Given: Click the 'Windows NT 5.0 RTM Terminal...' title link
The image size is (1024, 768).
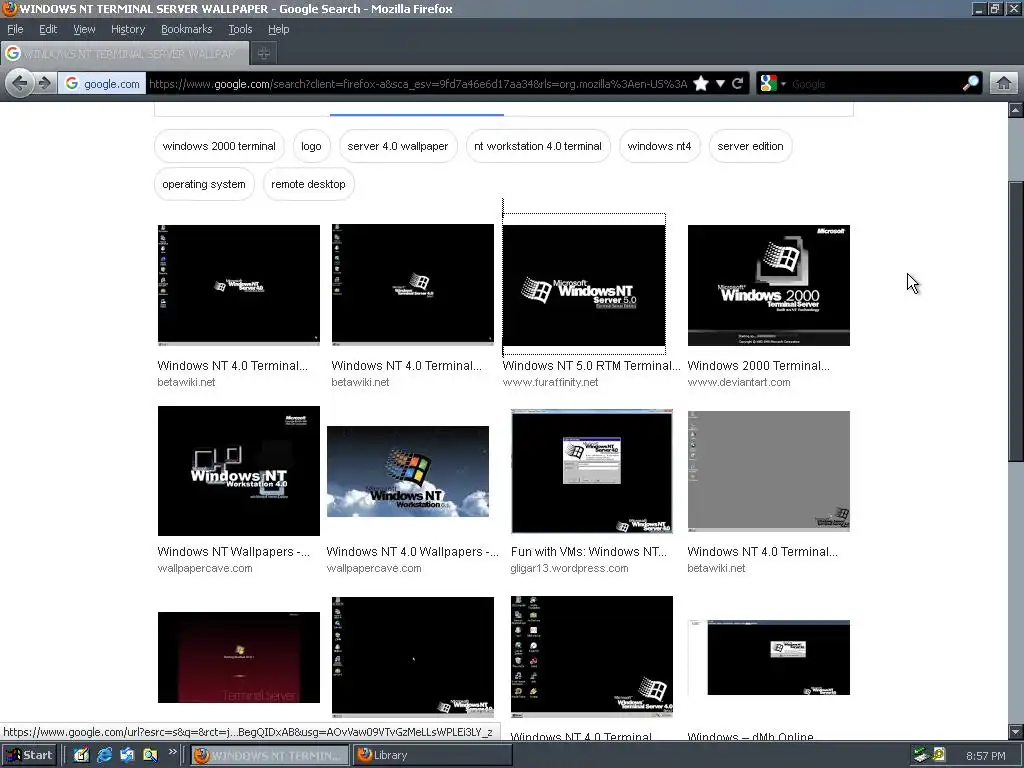Looking at the screenshot, I should [x=592, y=366].
